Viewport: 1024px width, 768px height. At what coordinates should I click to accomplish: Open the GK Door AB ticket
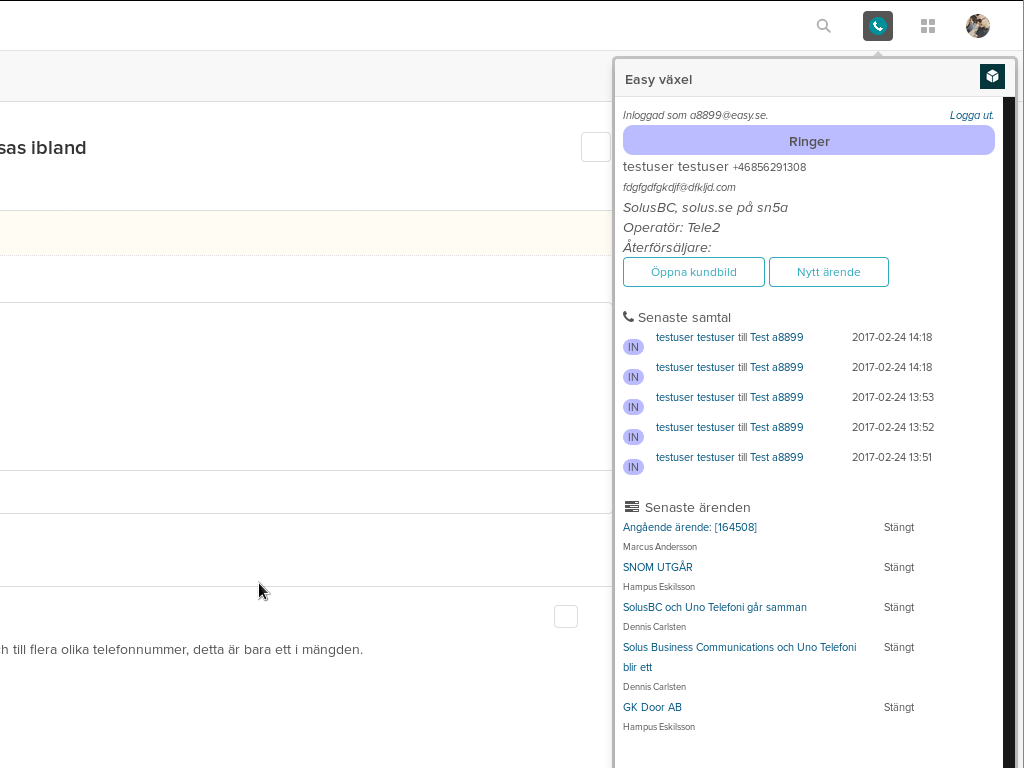point(652,707)
